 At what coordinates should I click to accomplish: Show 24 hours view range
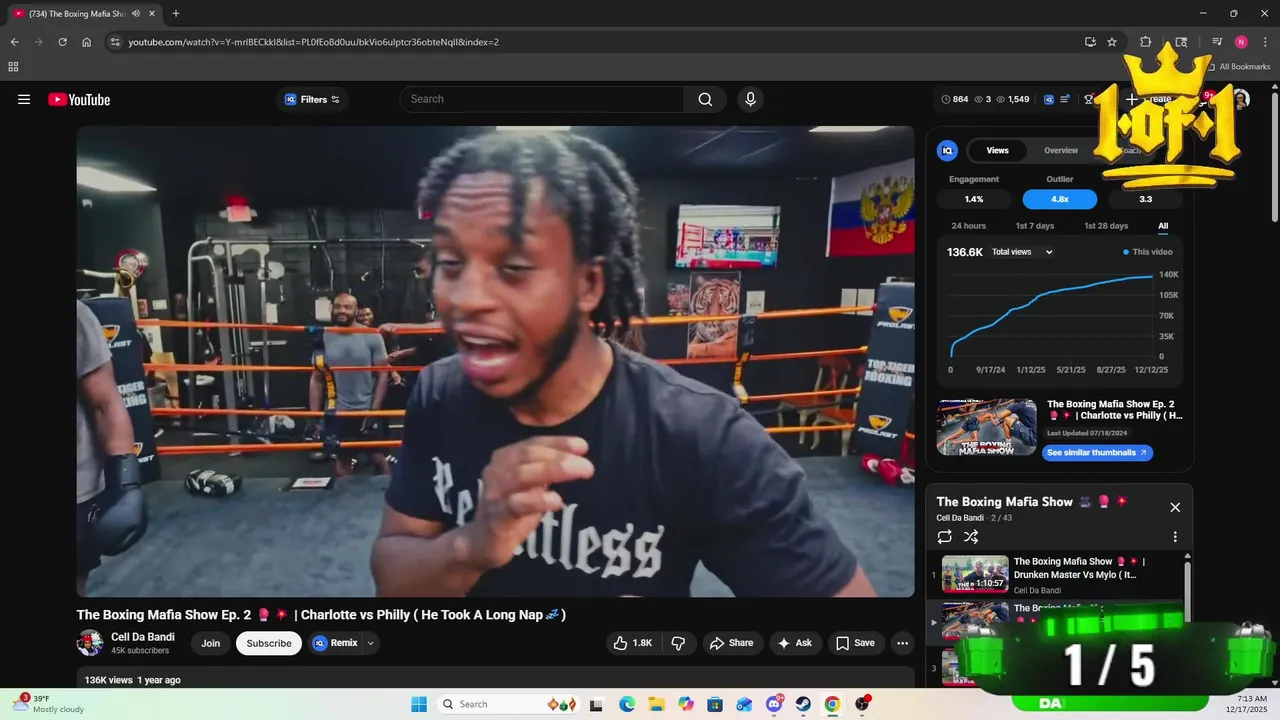point(968,226)
